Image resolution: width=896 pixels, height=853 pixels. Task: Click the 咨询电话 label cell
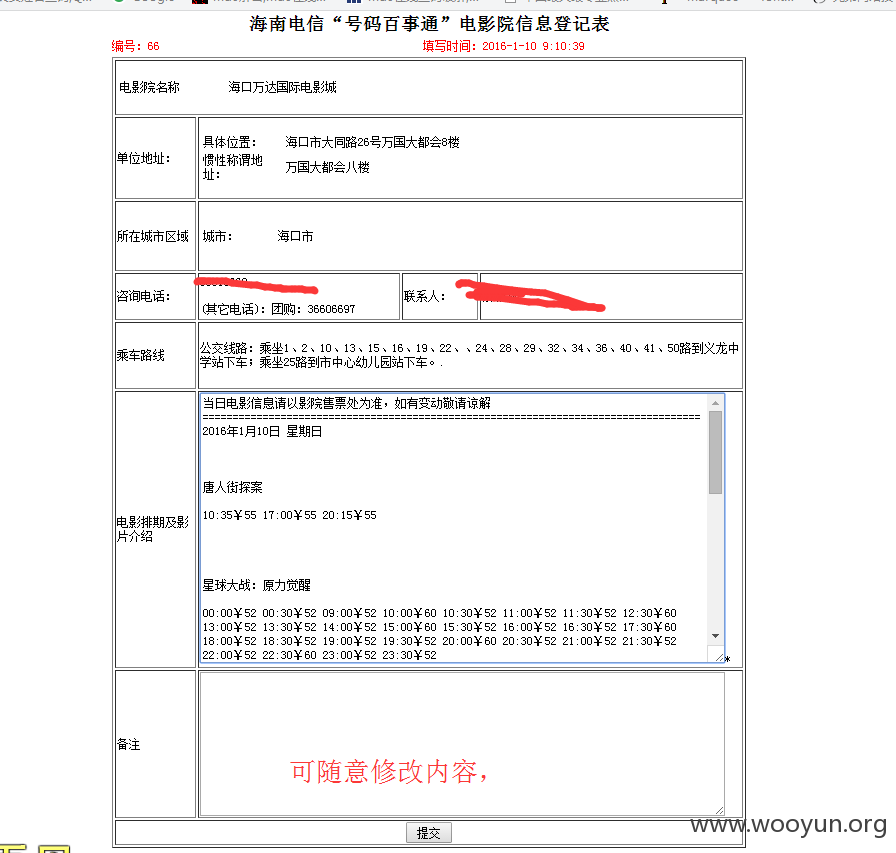pos(155,297)
